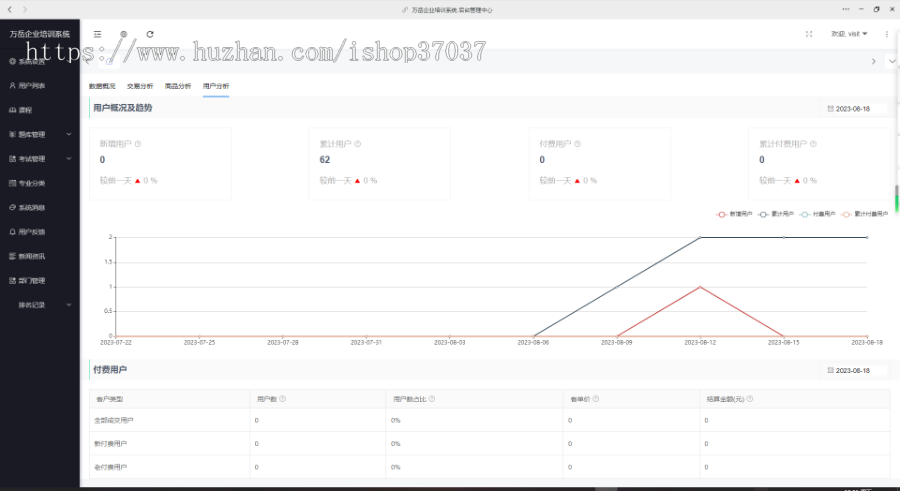Open 课程 in the sidebar

click(21, 110)
